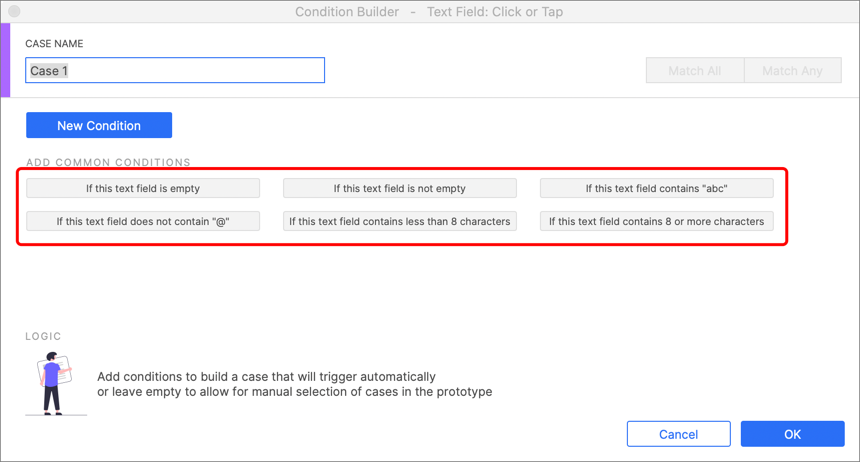Viewport: 860px width, 462px height.
Task: Close the window via gray title-bar circle
Action: point(14,11)
